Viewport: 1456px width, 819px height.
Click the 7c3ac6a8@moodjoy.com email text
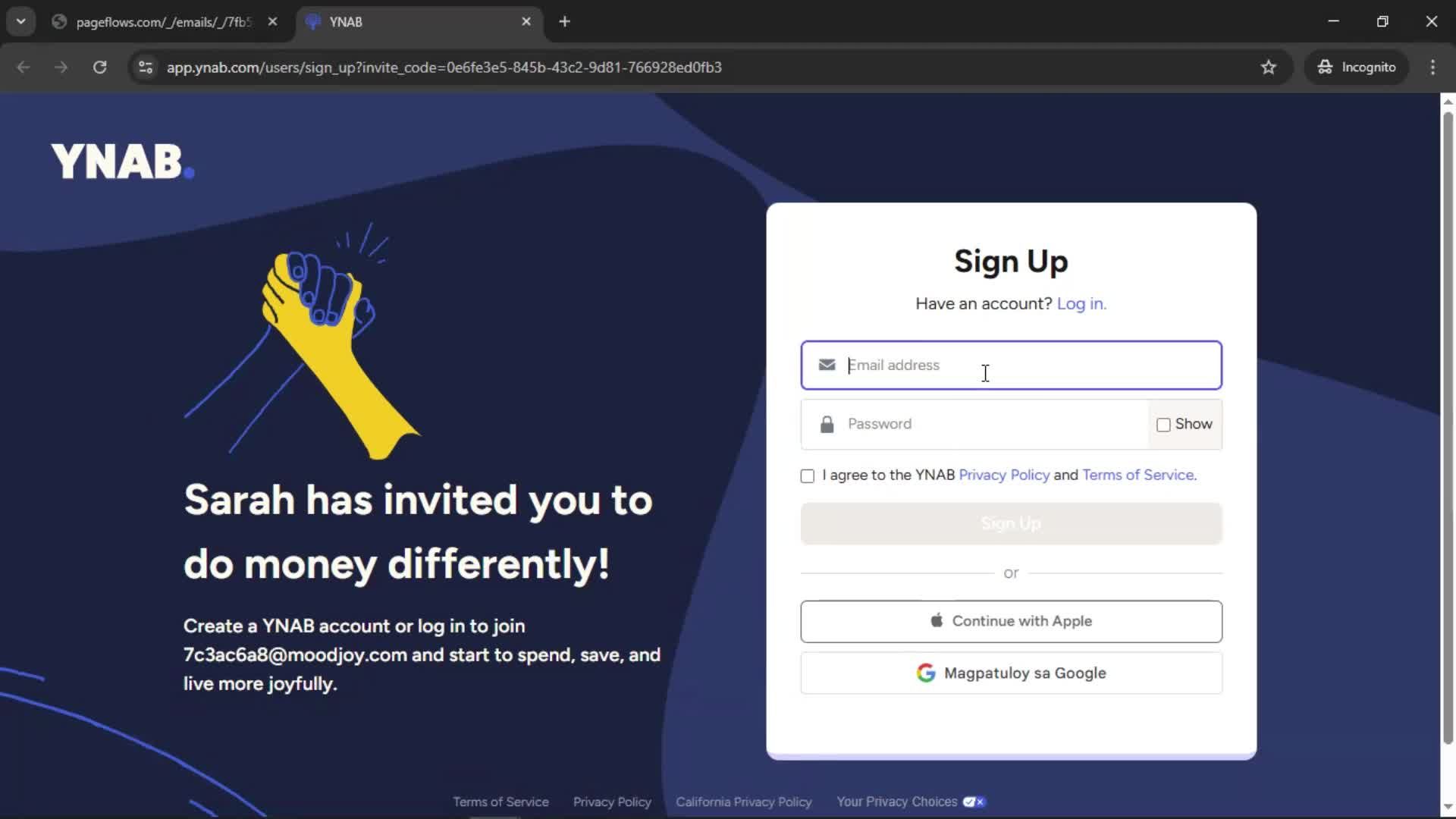295,654
